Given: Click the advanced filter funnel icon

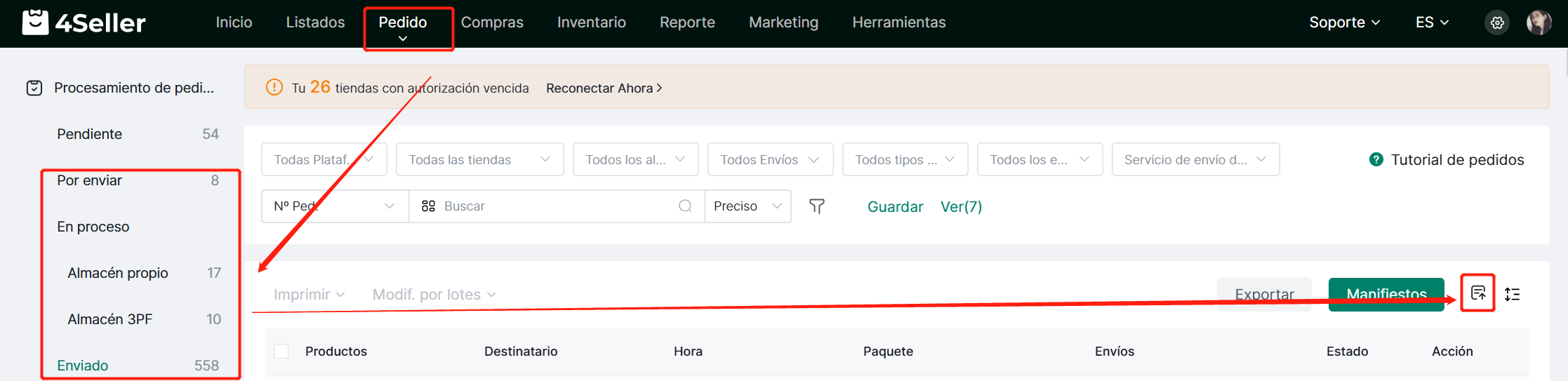Looking at the screenshot, I should (816, 206).
